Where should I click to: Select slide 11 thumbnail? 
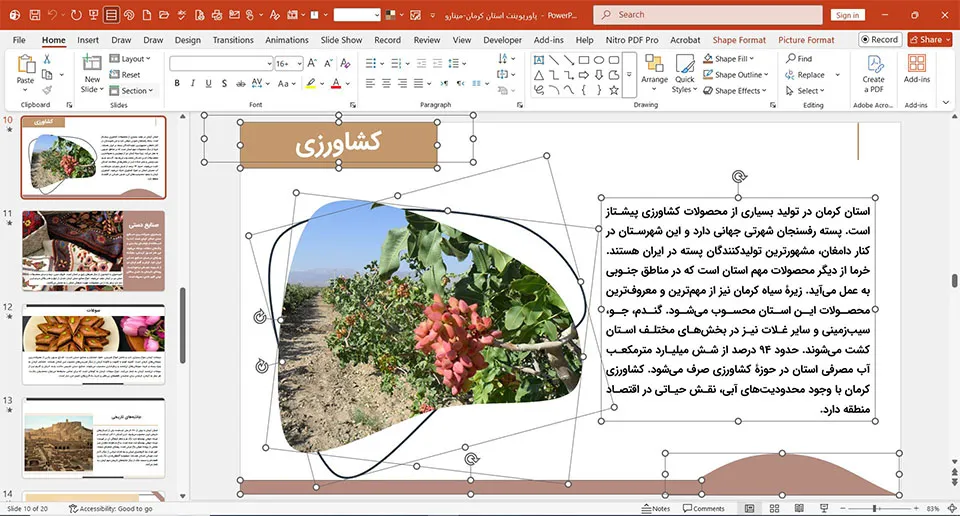[x=93, y=250]
